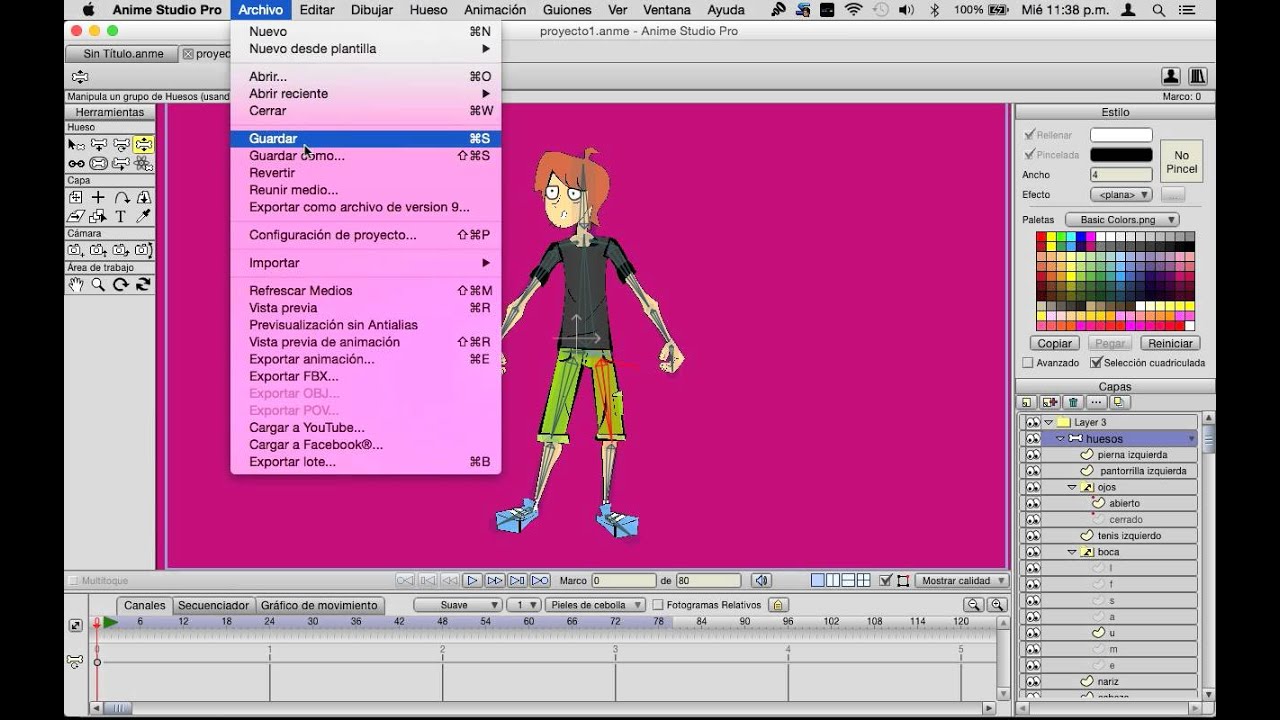The width and height of the screenshot is (1280, 720).
Task: Open the Mostrar calidad dropdown
Action: pos(962,580)
